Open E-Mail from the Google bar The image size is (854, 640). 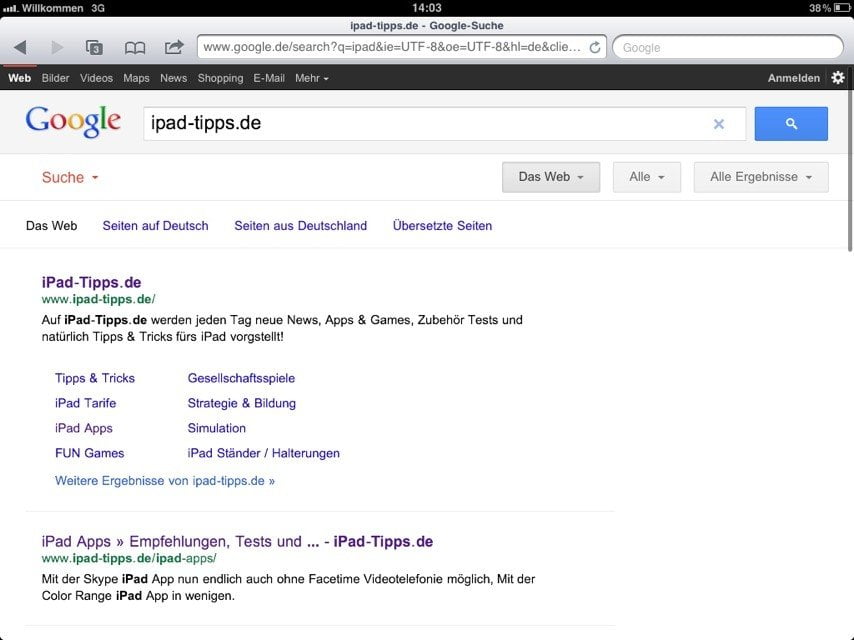tap(269, 78)
